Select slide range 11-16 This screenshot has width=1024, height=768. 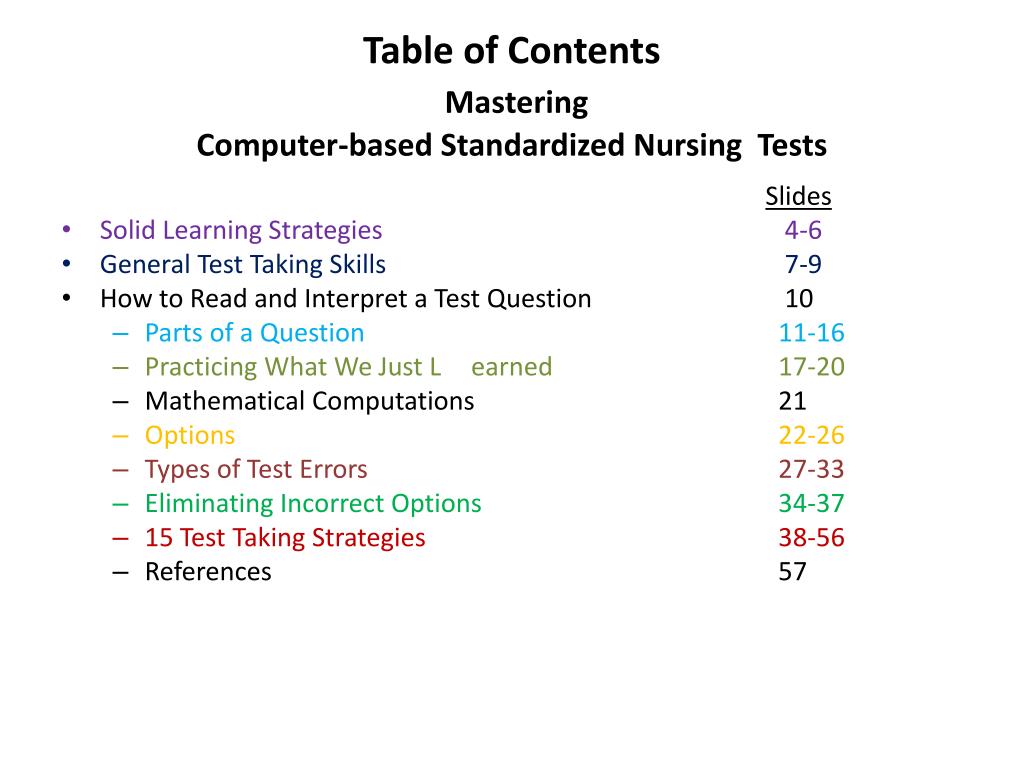click(811, 333)
